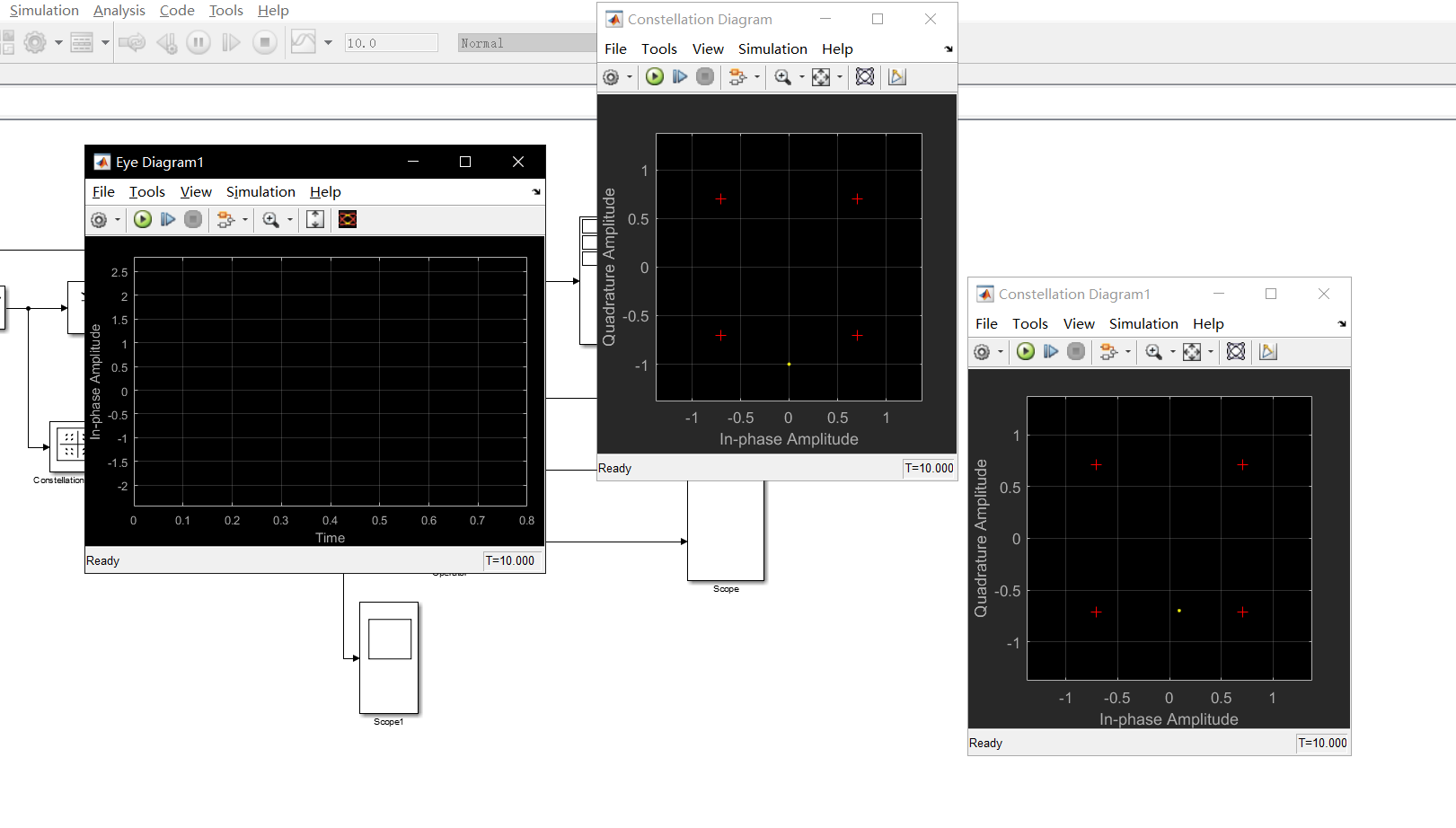Expand highlight block dropdown in Eye Diagram1

click(244, 220)
